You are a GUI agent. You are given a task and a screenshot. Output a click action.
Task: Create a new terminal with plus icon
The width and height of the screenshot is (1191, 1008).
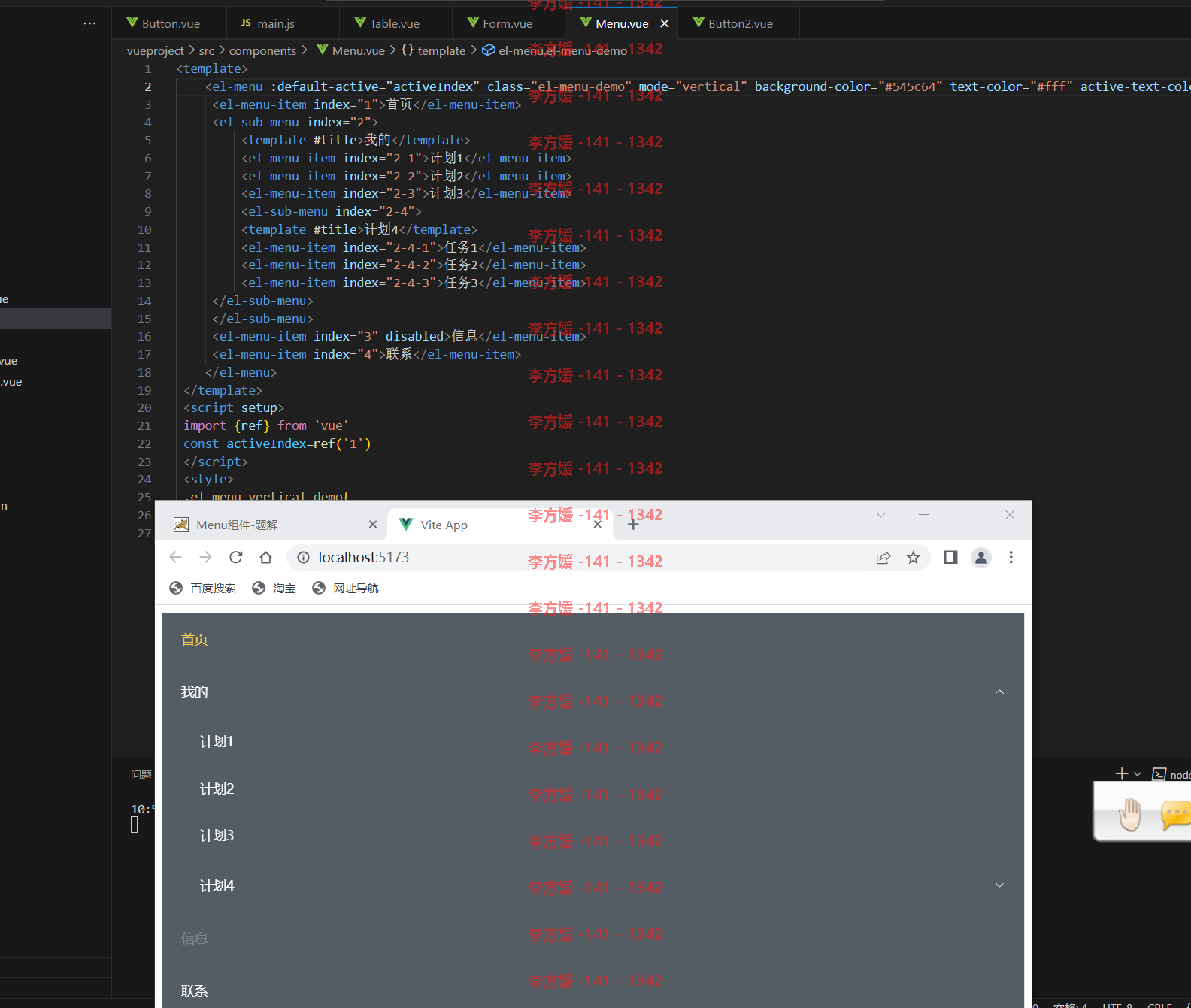[1121, 773]
